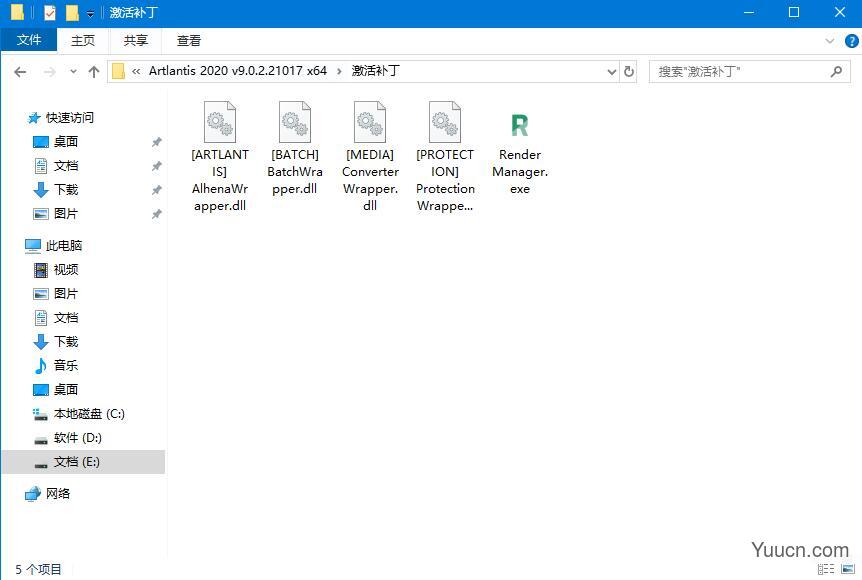The height and width of the screenshot is (580, 862).
Task: Open pinned 下载 under 快速访问
Action: (x=66, y=190)
